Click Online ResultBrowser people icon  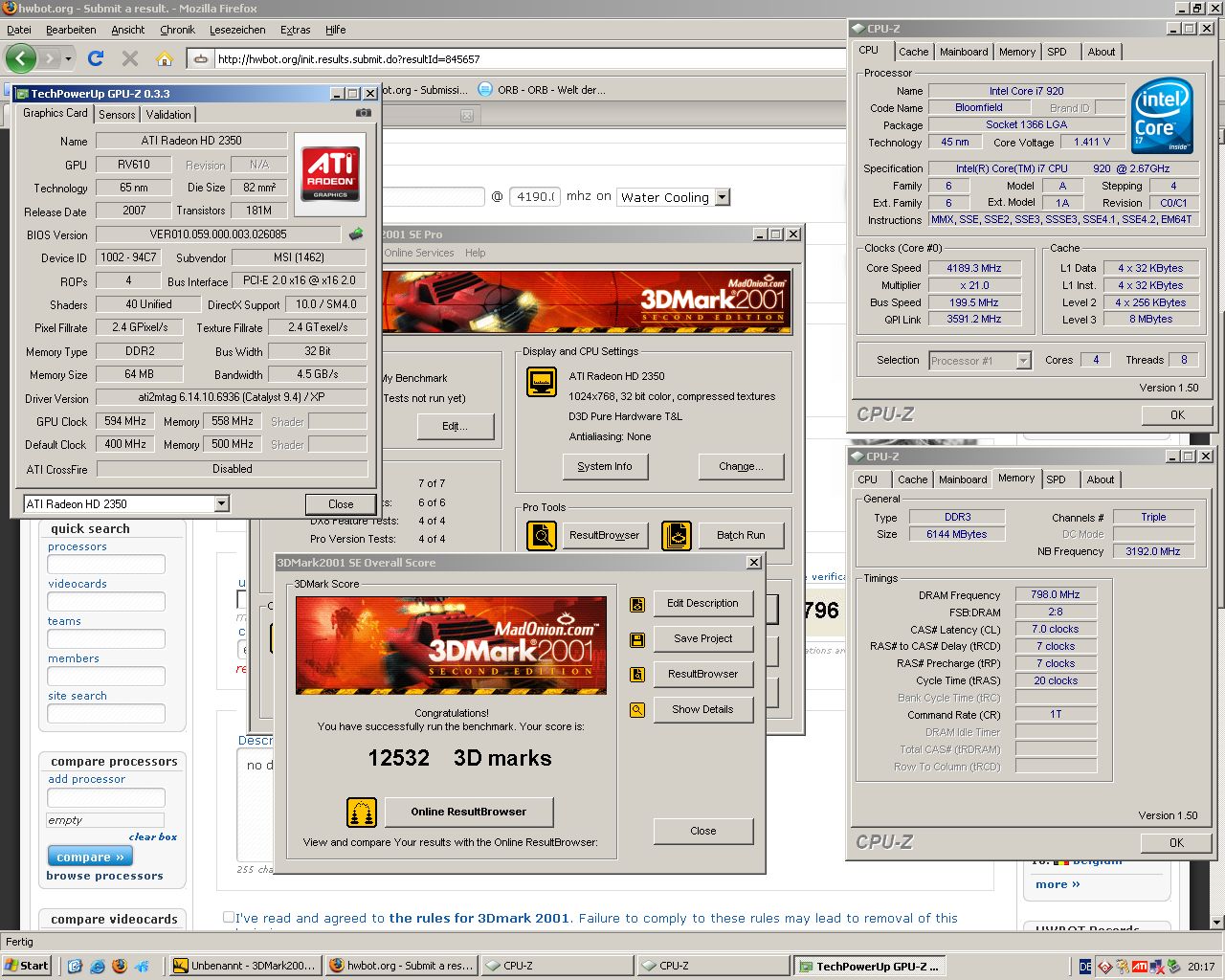(362, 813)
